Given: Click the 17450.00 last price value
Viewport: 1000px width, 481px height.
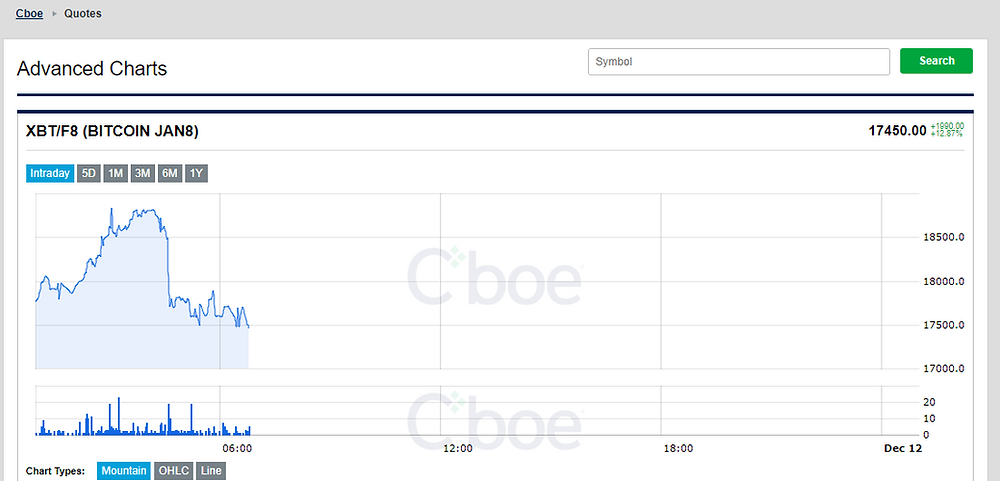Looking at the screenshot, I should (897, 131).
